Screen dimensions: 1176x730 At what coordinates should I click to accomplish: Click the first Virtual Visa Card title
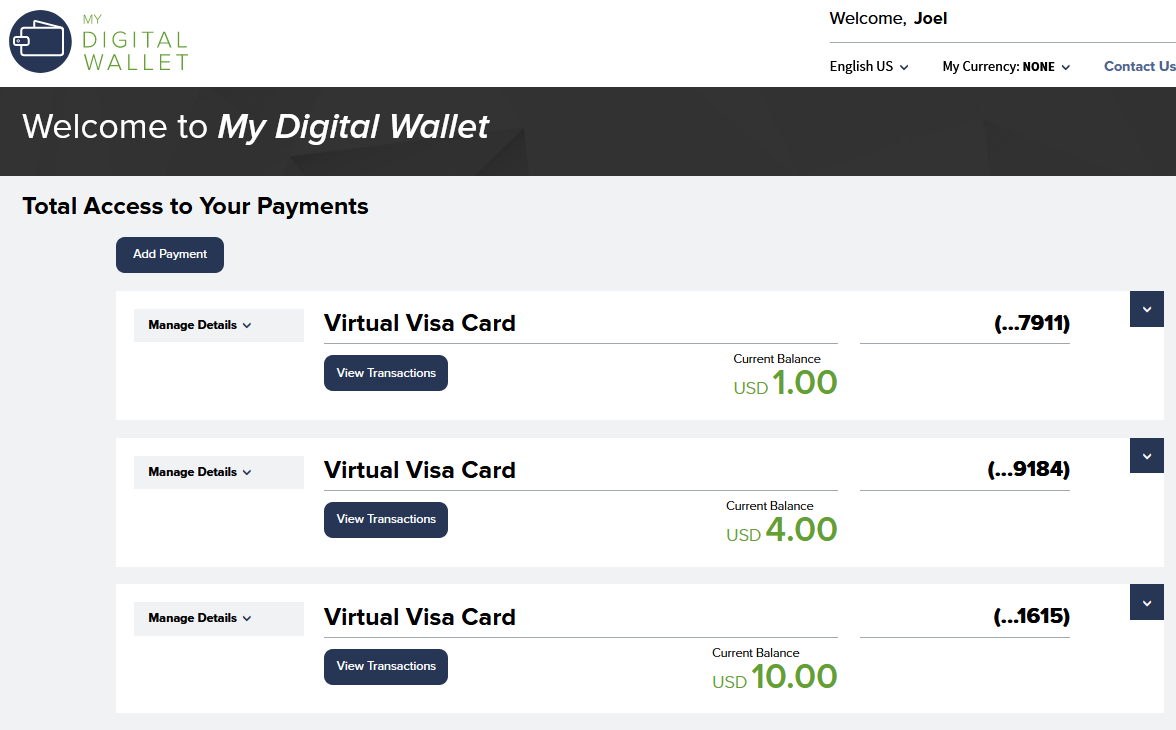[420, 323]
